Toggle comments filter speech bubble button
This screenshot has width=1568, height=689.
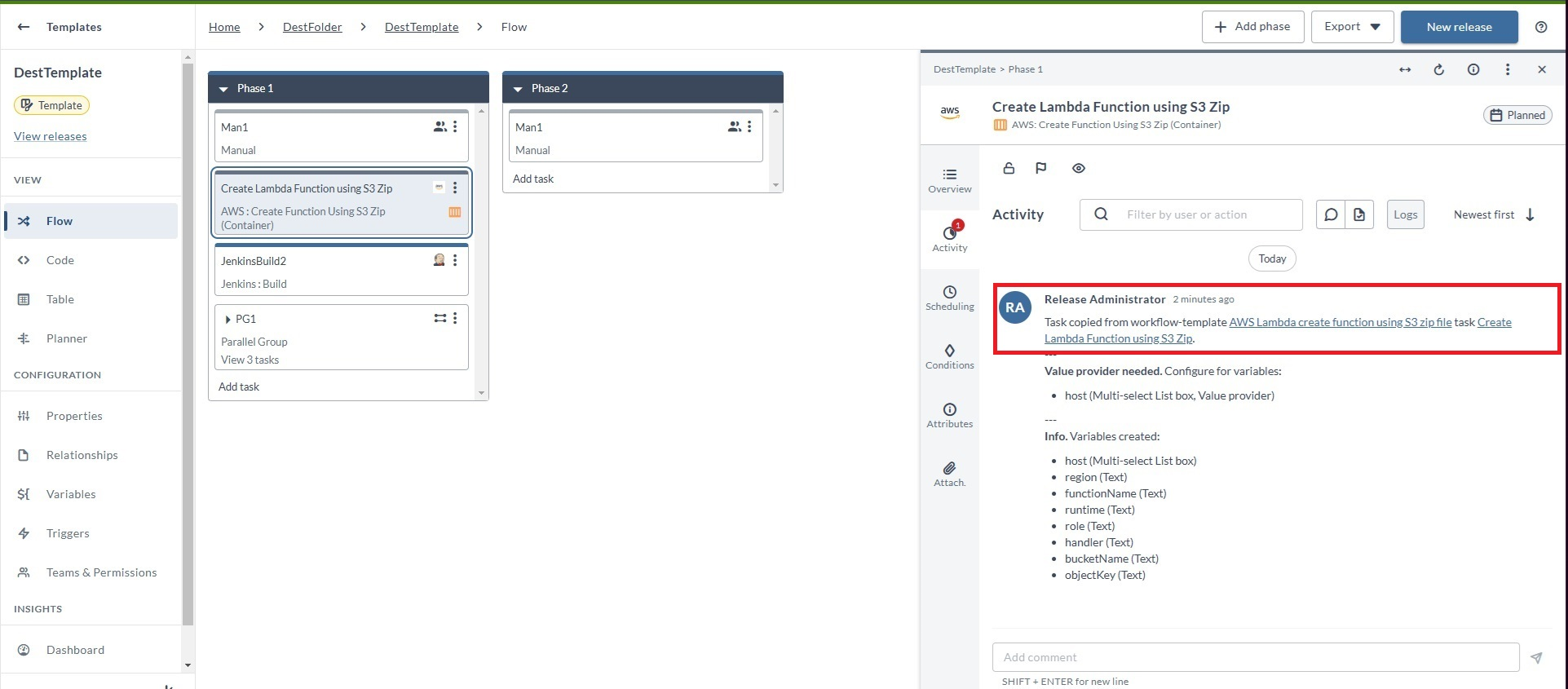(1331, 214)
